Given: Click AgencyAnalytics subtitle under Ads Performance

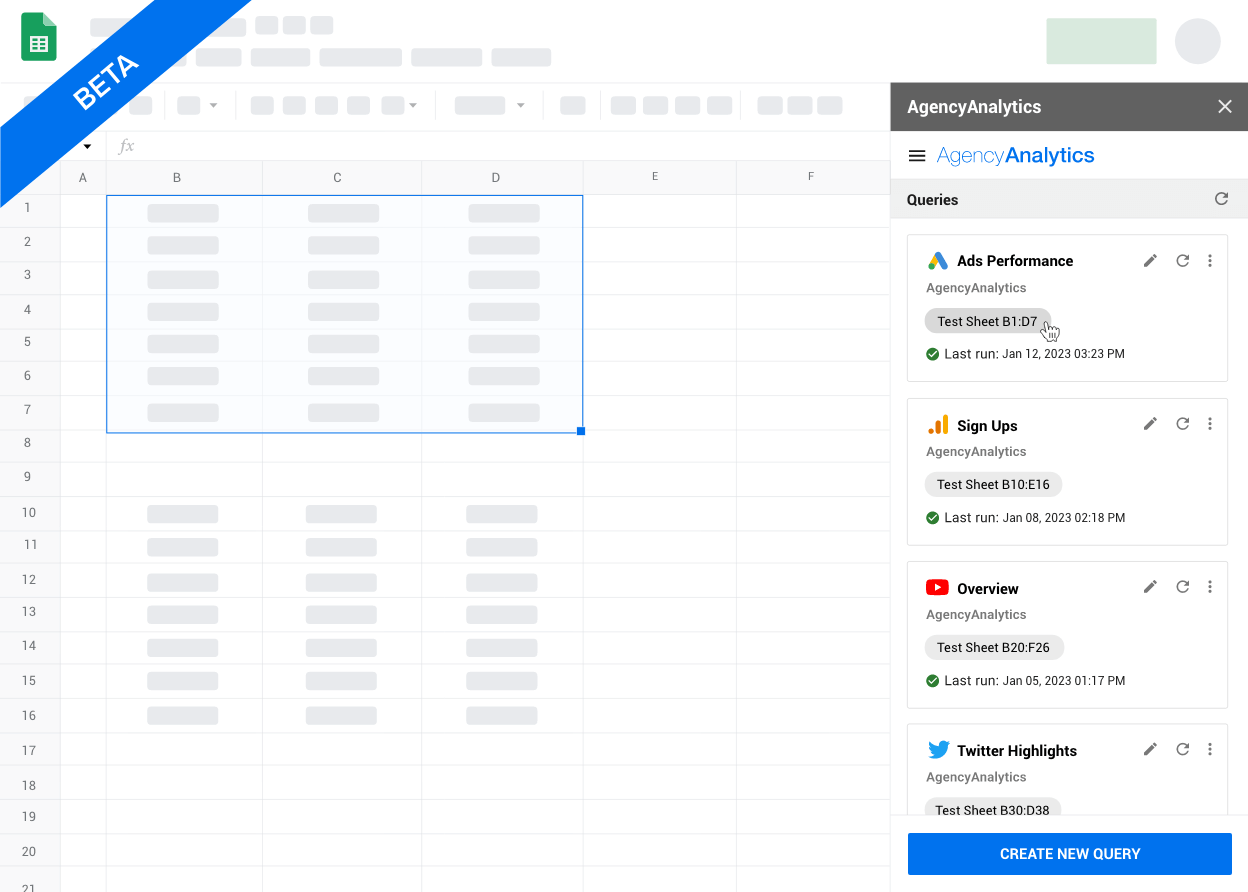Looking at the screenshot, I should (x=976, y=288).
